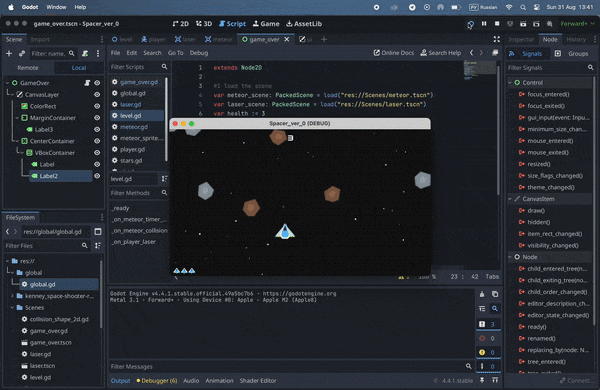
Task: Expand the kenney_space-shooter folder
Action: [12, 296]
